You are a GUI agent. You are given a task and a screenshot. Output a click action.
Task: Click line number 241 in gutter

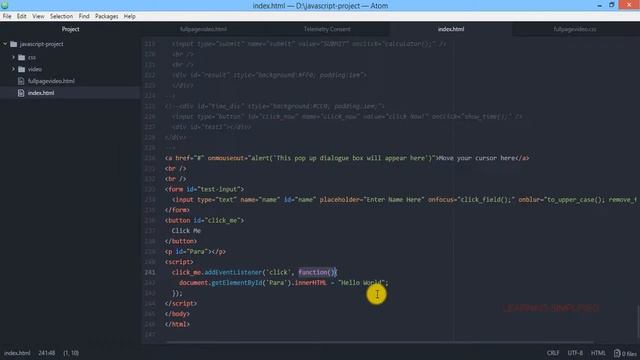150,272
